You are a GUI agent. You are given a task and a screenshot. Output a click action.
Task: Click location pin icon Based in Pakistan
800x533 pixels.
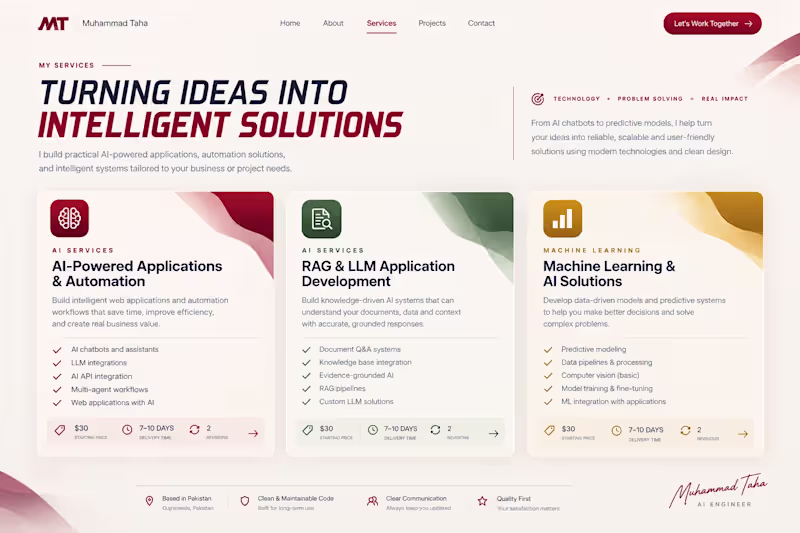(x=149, y=501)
